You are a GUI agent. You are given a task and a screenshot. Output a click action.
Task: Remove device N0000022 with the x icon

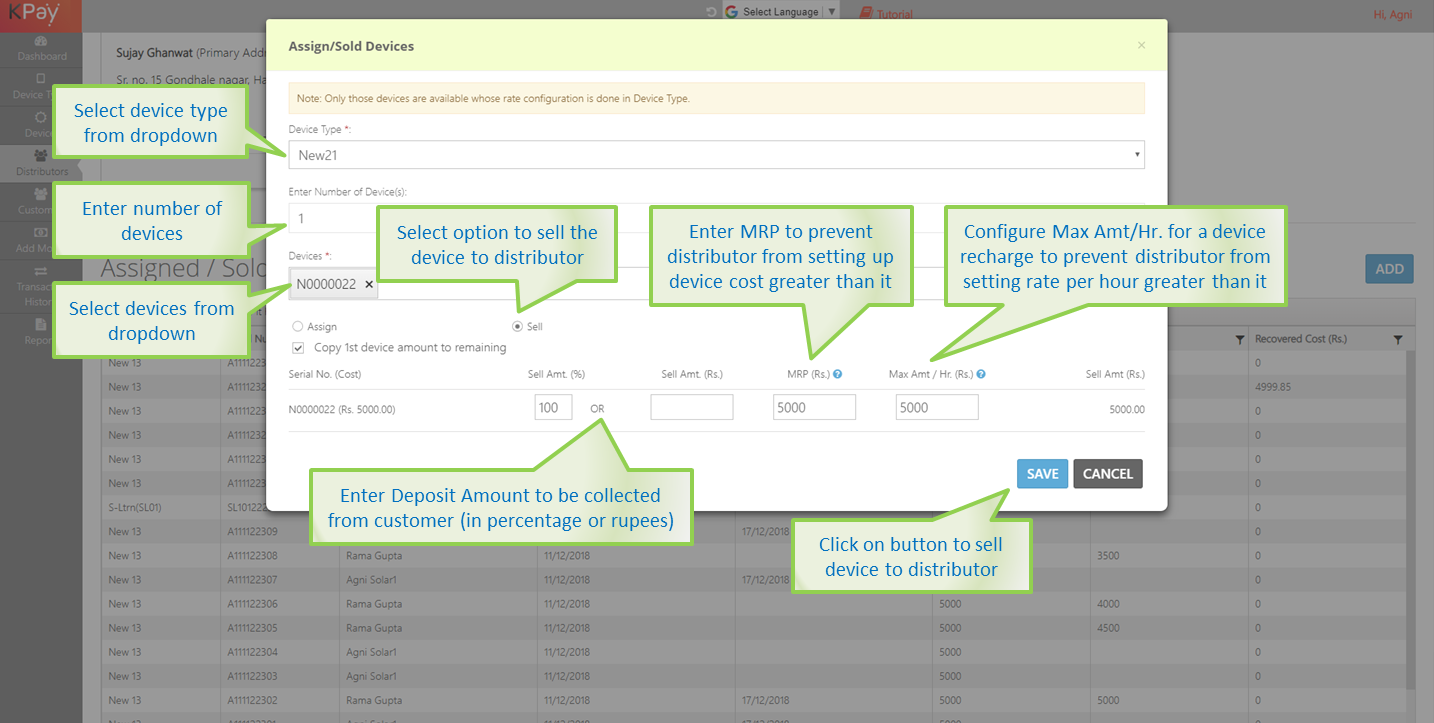(x=369, y=285)
